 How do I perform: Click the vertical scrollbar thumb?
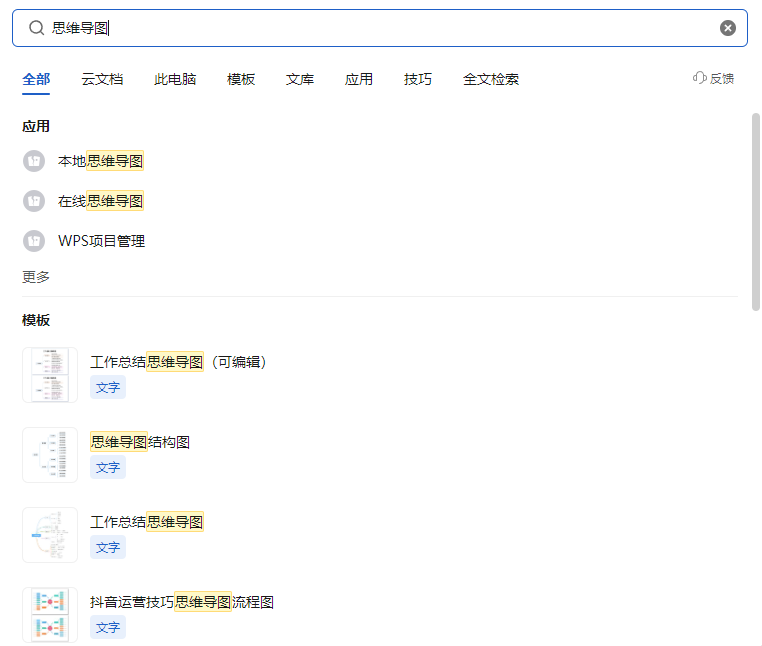[x=756, y=212]
